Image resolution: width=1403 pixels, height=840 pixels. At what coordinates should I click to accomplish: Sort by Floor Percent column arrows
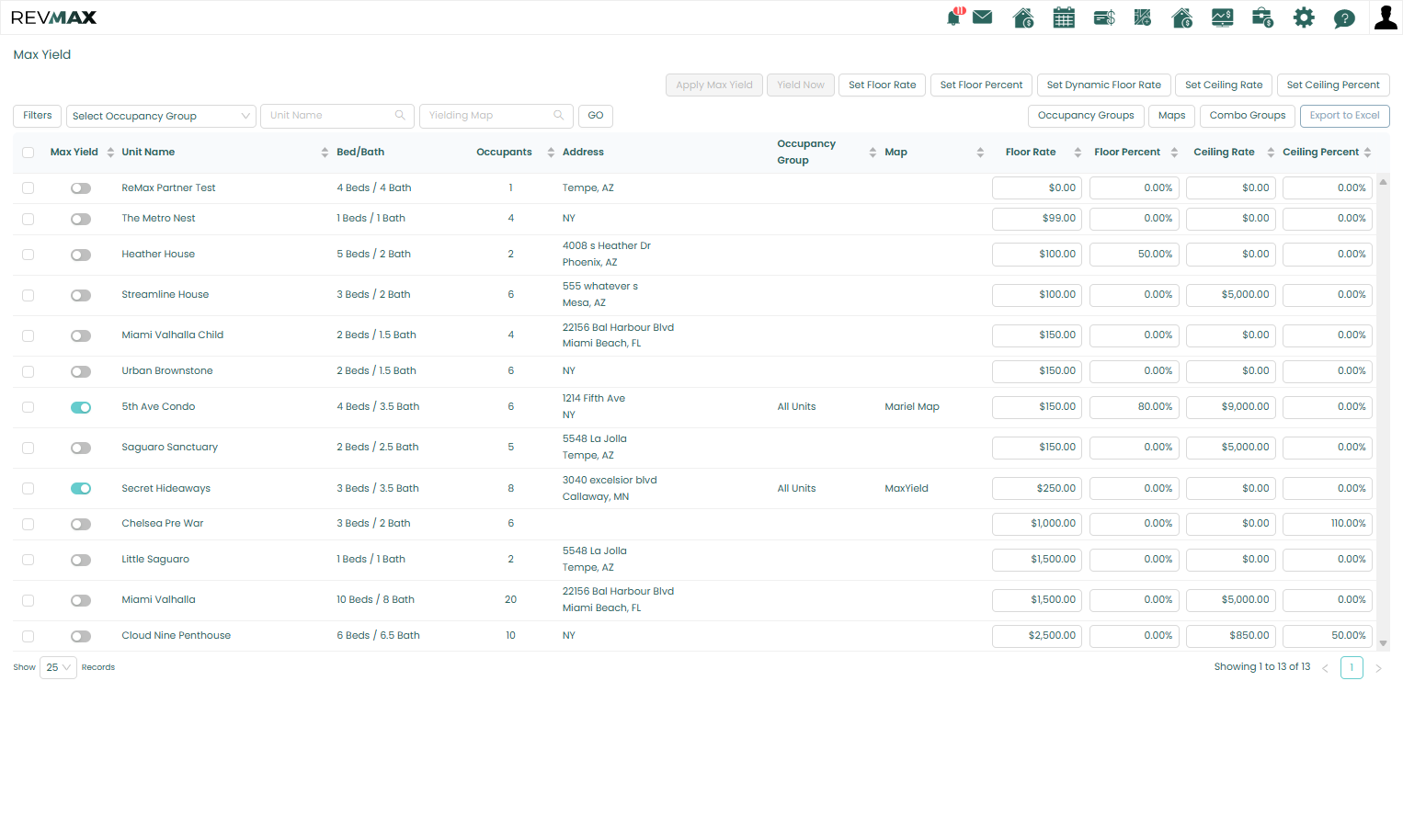1174,153
